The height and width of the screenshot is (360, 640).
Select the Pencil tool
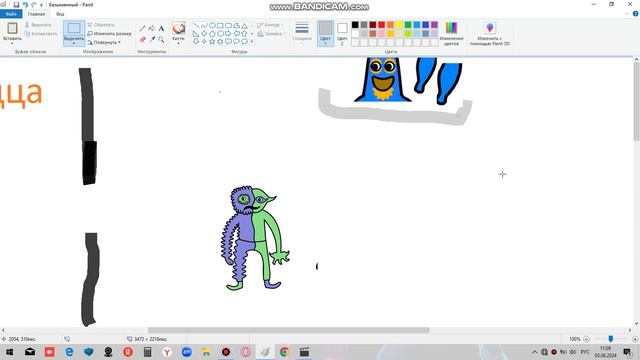(x=142, y=28)
